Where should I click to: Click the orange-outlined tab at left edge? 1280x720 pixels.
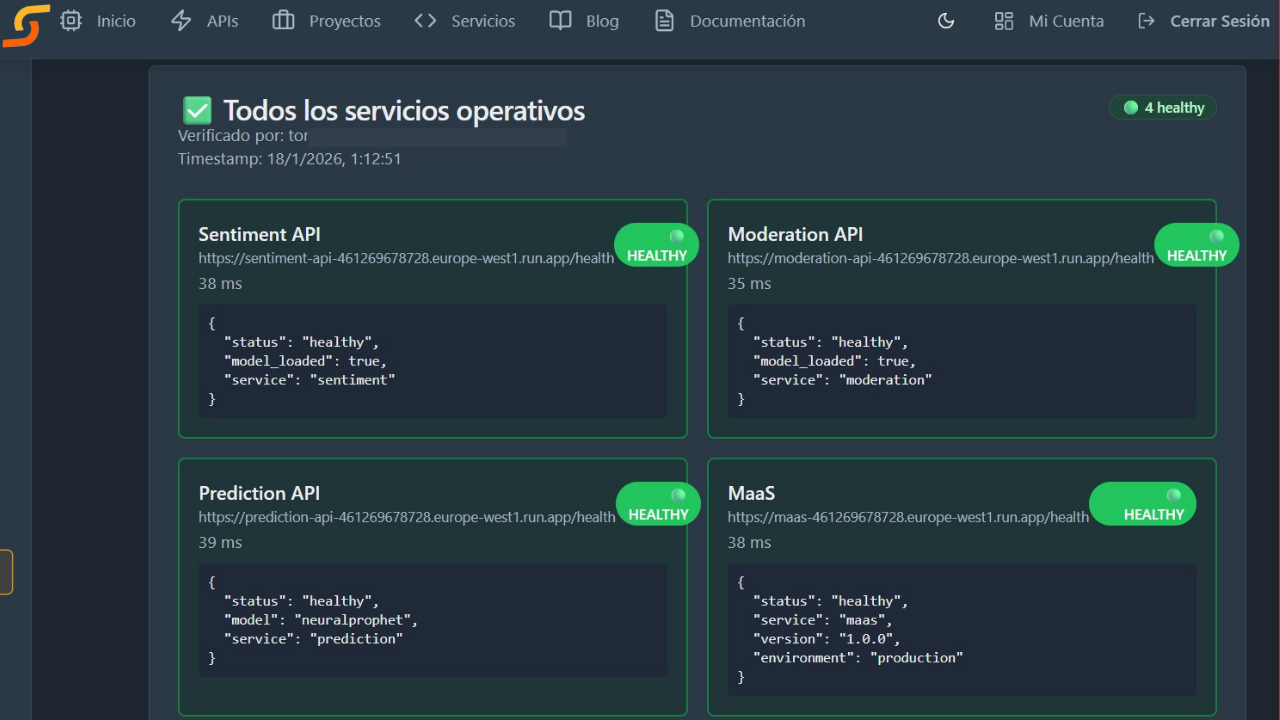(6, 572)
